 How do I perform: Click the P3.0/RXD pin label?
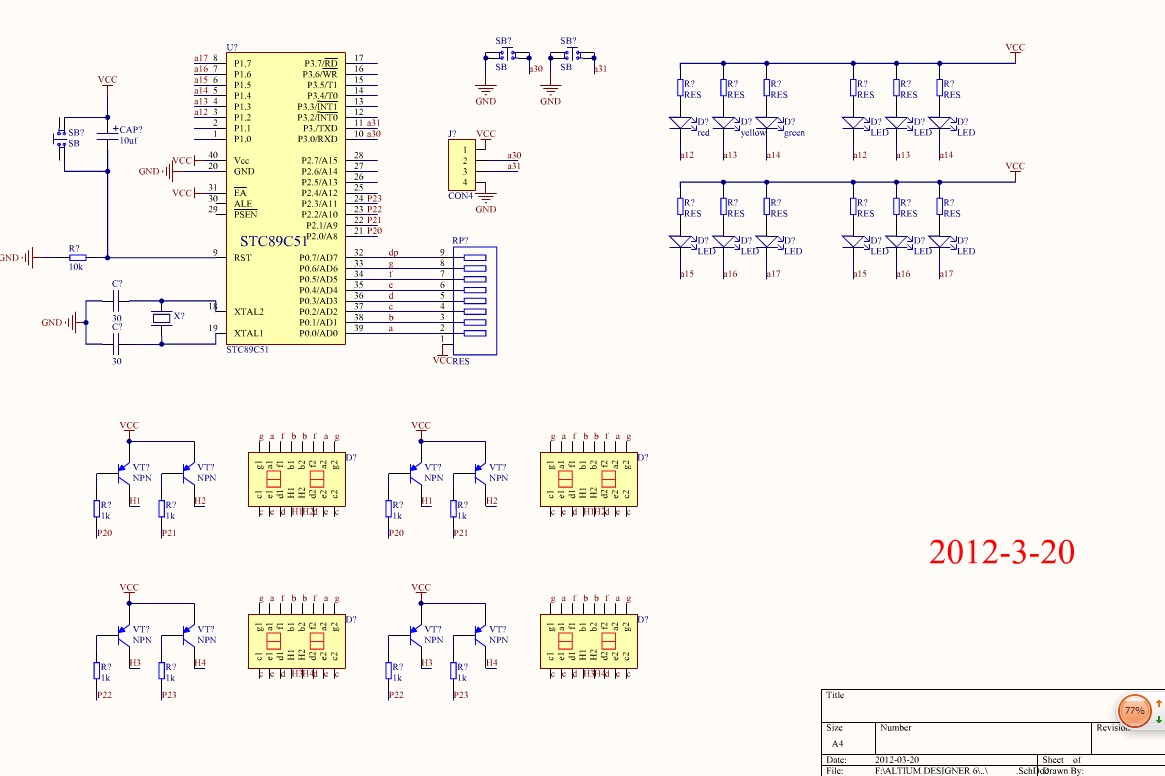pyautogui.click(x=320, y=139)
